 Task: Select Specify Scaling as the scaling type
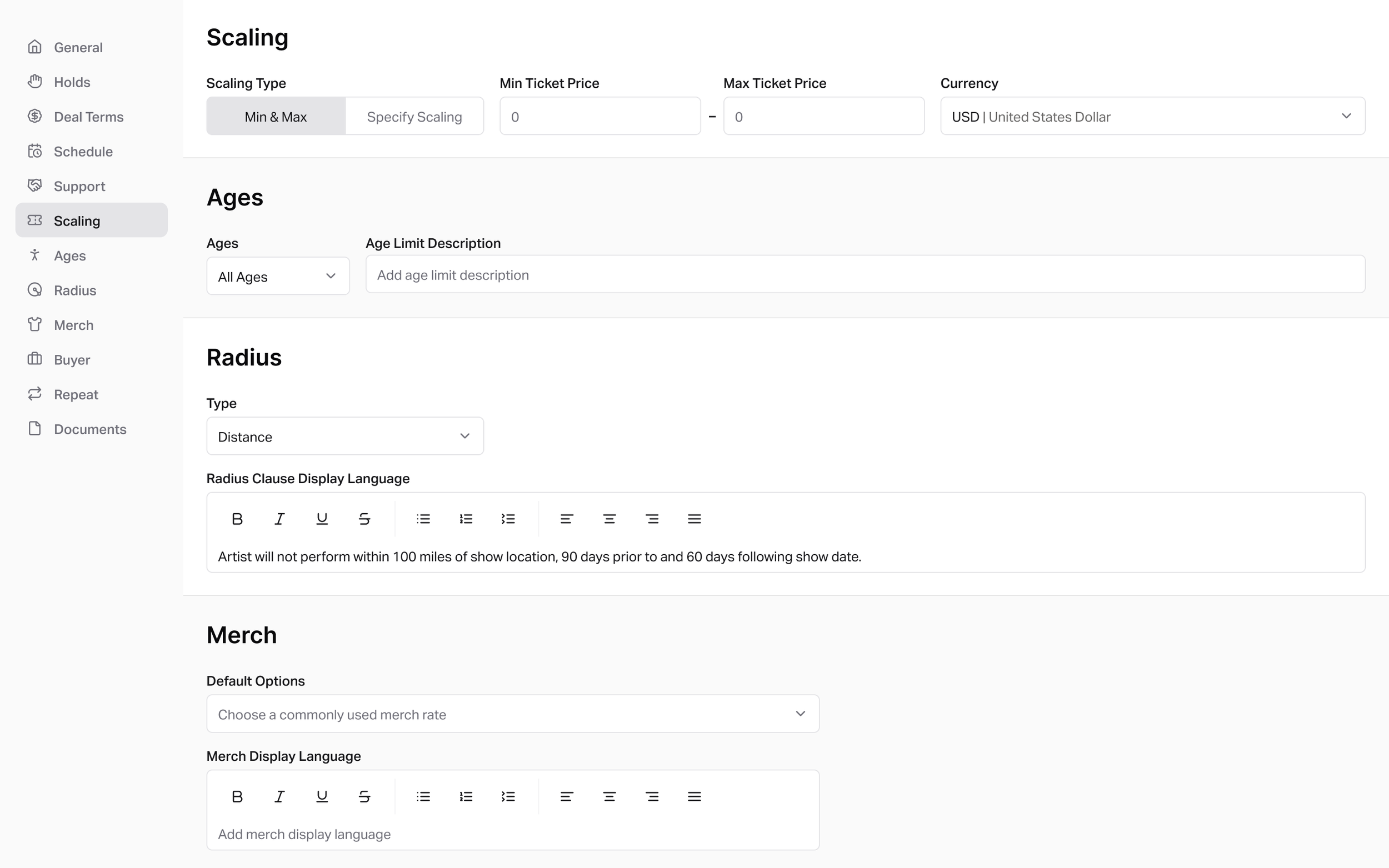(x=414, y=116)
